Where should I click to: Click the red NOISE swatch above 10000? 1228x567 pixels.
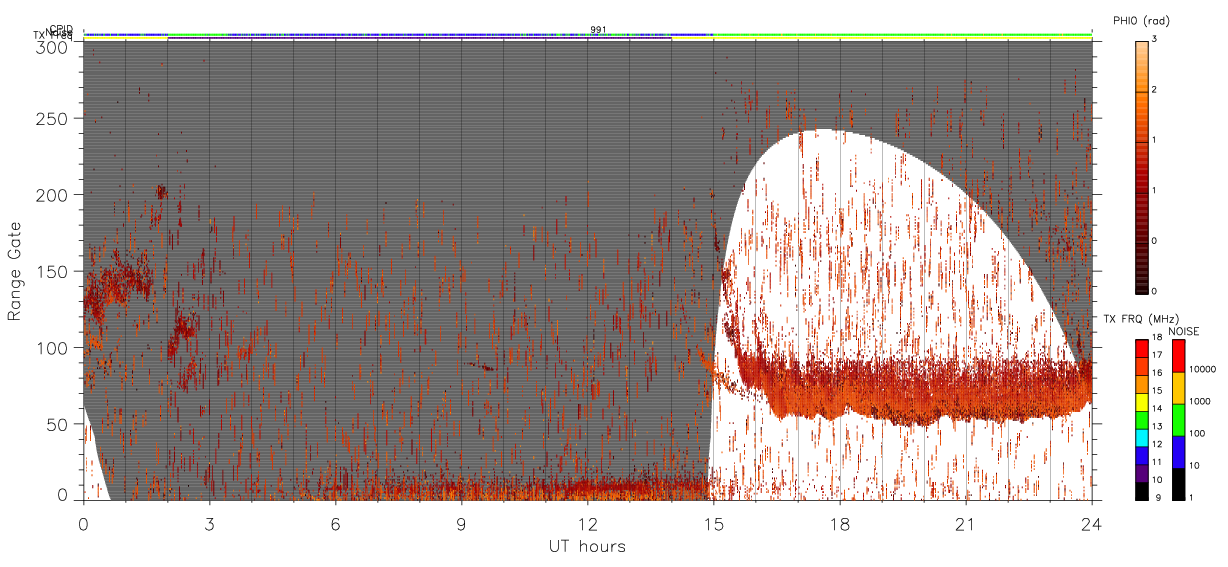coord(1178,356)
